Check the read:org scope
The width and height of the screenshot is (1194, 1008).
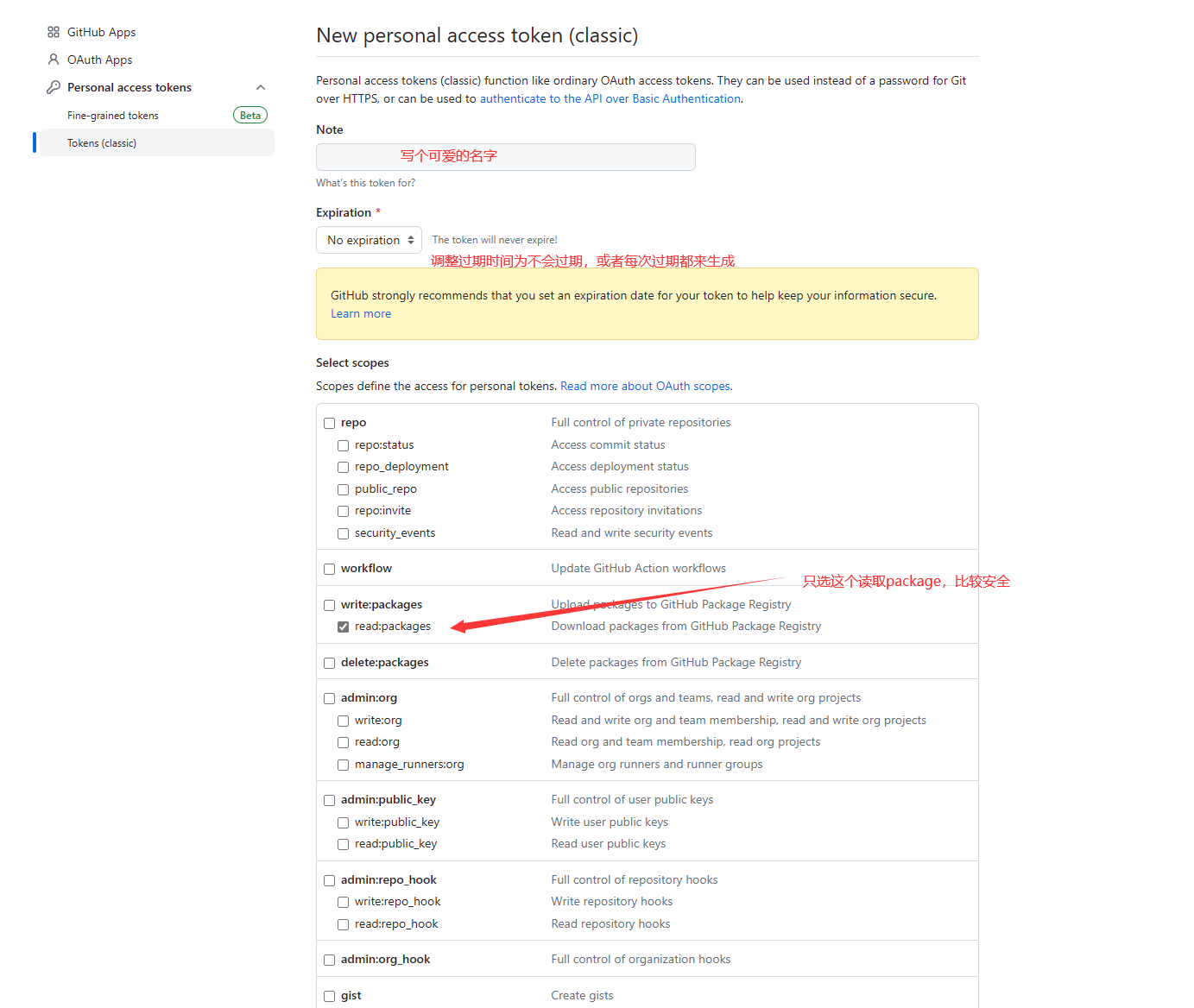(343, 742)
